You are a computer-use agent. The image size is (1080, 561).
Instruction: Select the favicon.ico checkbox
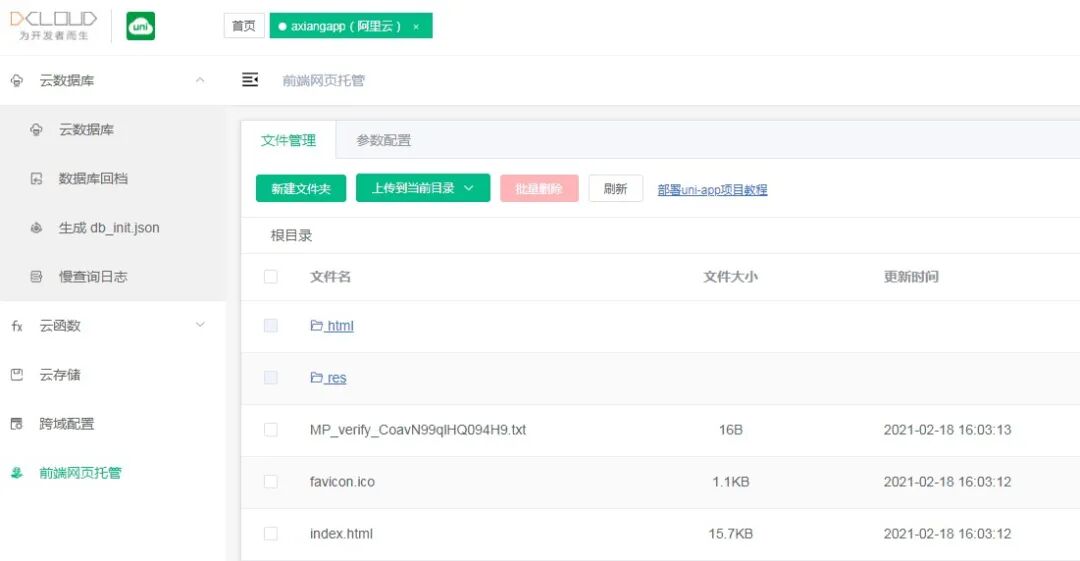tap(271, 481)
